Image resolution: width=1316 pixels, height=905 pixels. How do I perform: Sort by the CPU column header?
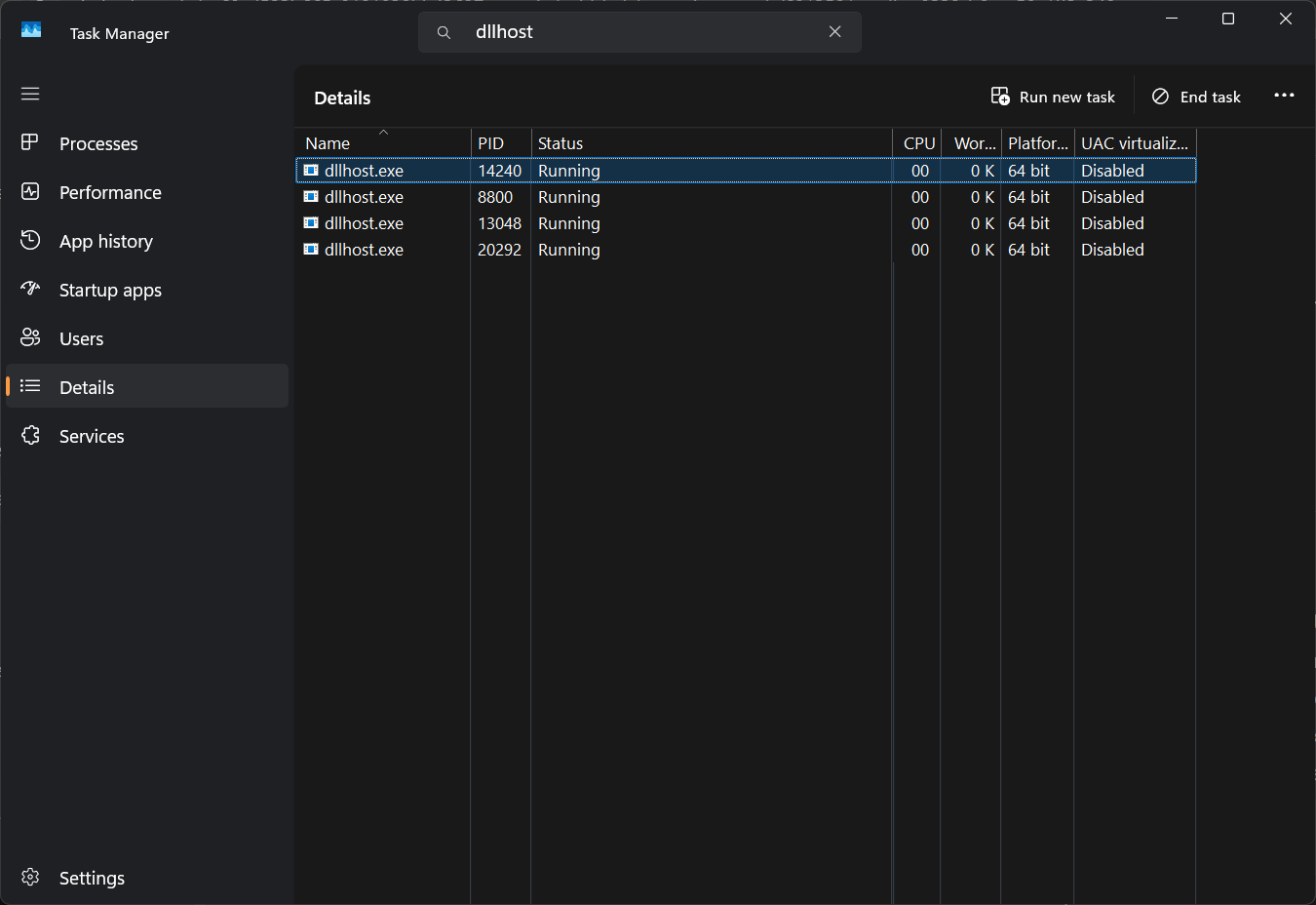pyautogui.click(x=918, y=143)
